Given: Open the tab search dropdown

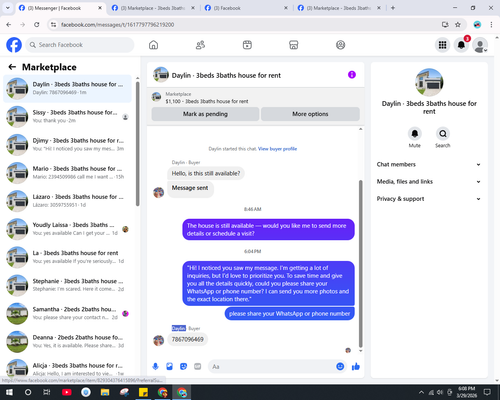Looking at the screenshot, I should [8, 8].
